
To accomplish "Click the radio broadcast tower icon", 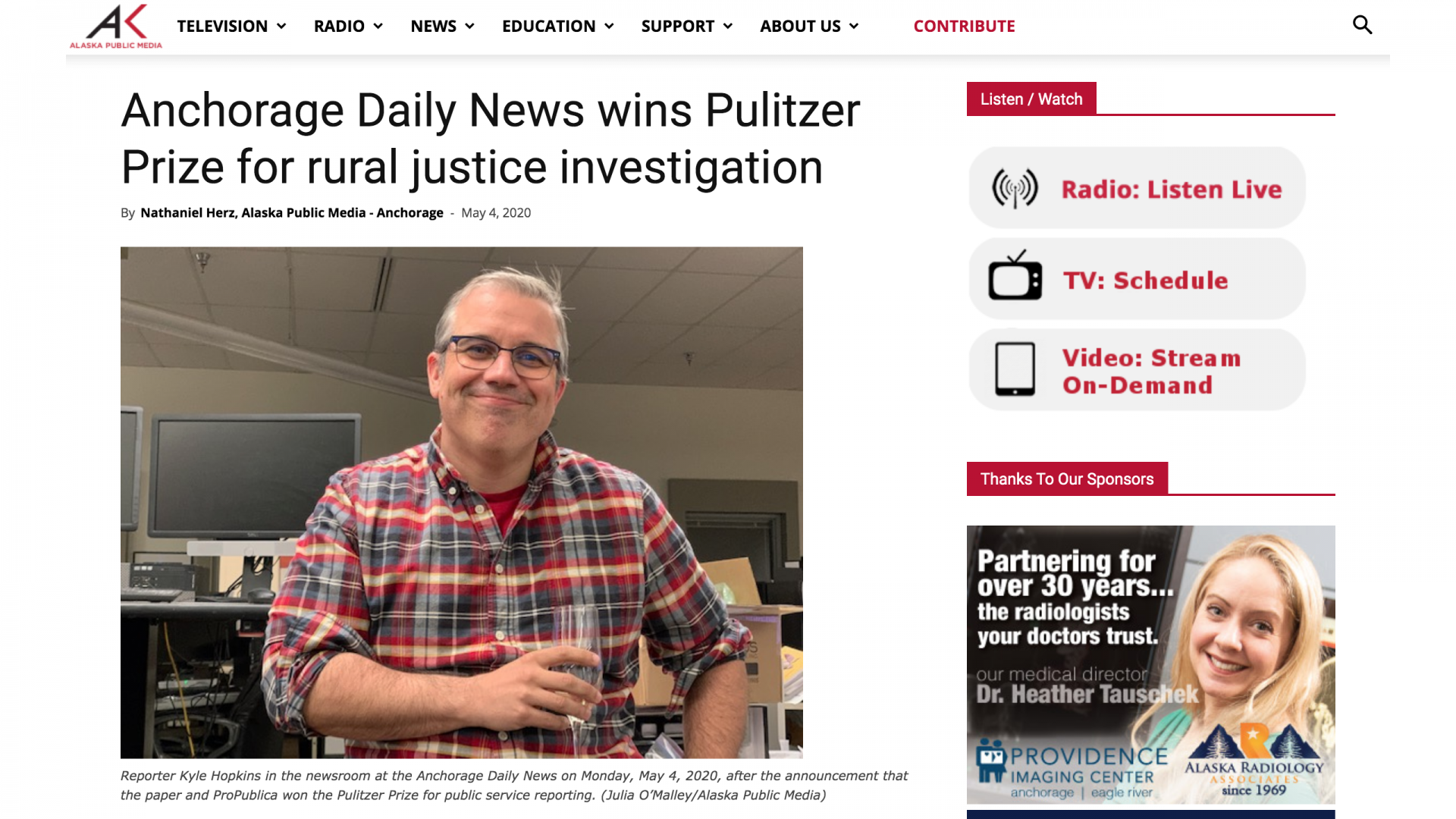I will (1015, 188).
